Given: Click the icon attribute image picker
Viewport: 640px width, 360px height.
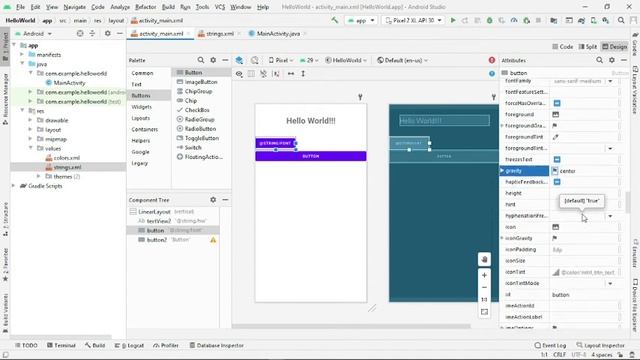Looking at the screenshot, I should tap(556, 227).
